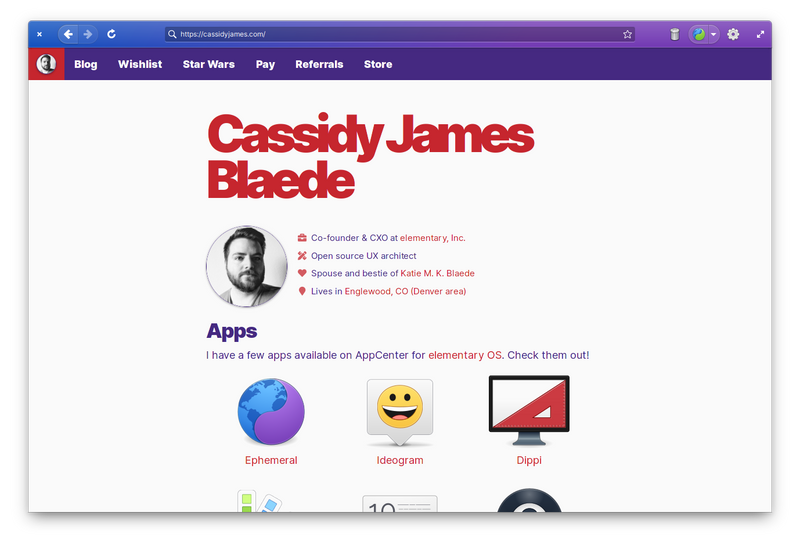Open the Ephemeral text link
This screenshot has height=548, width=800.
coord(271,460)
